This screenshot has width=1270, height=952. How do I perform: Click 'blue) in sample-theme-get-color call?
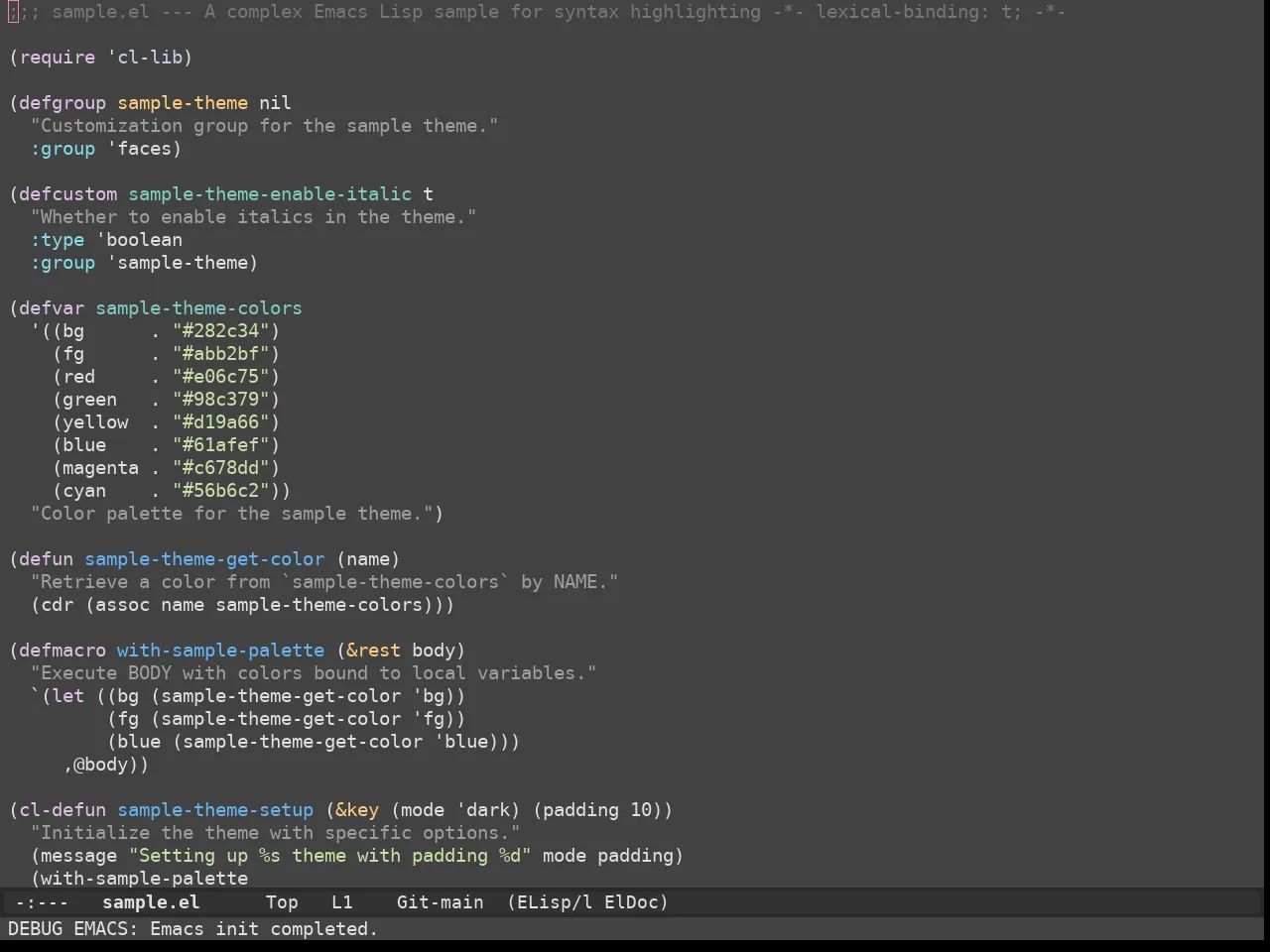466,742
